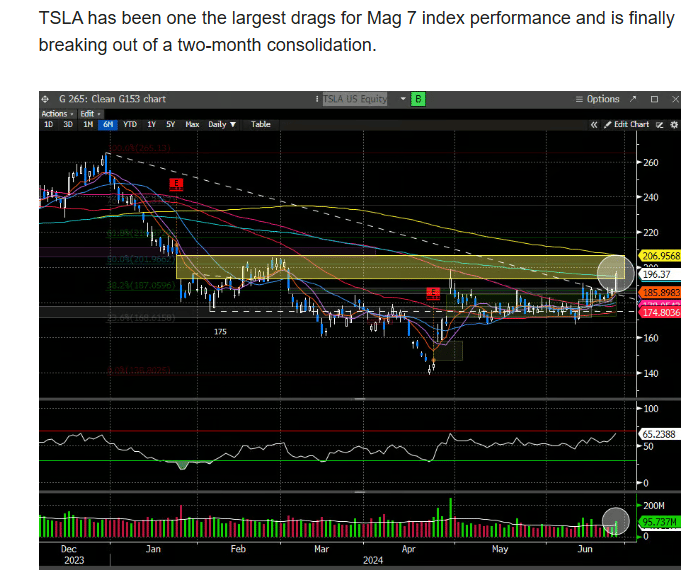
Task: Switch to the Table view
Action: coord(260,125)
